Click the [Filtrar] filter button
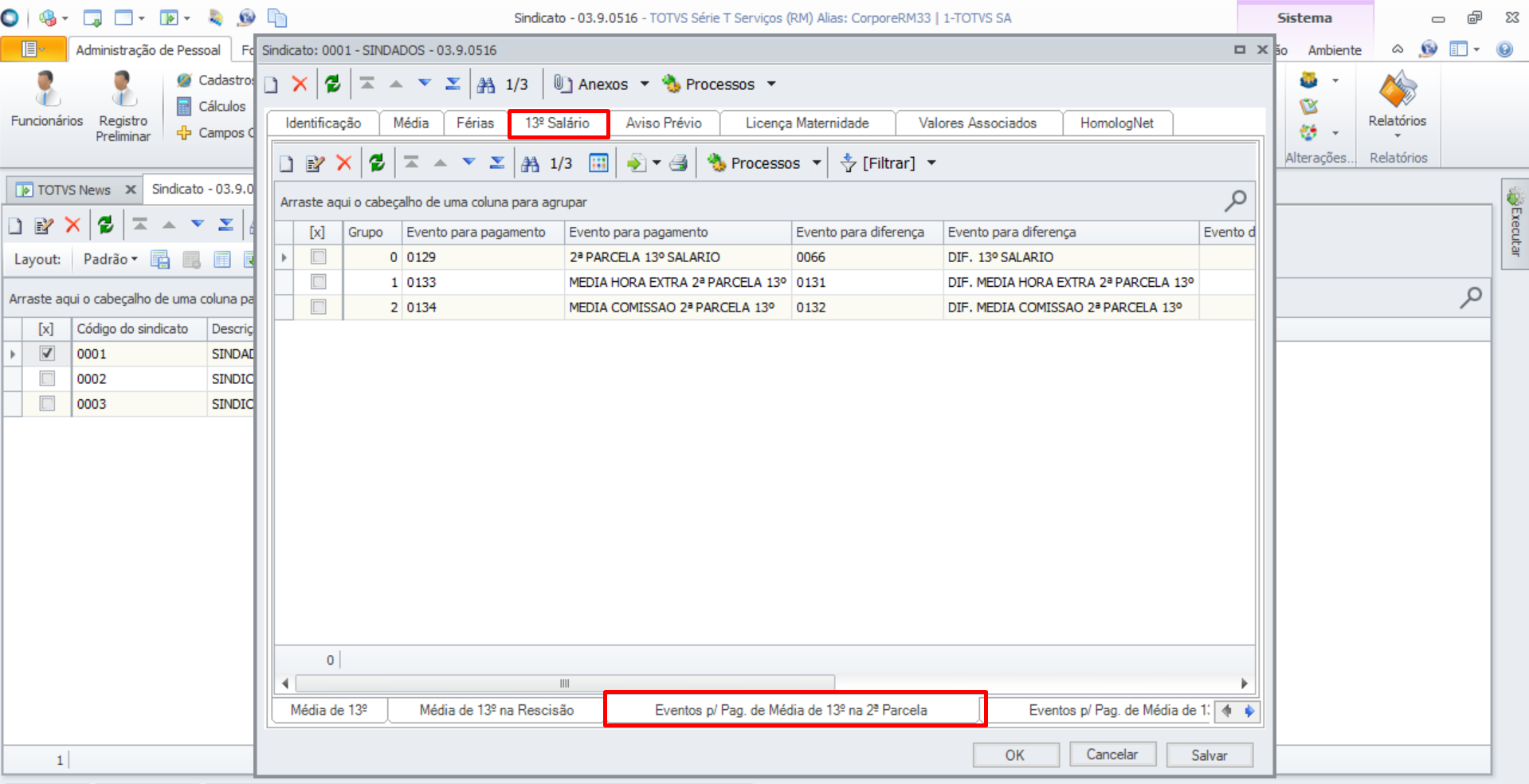The height and width of the screenshot is (784, 1529). (878, 163)
